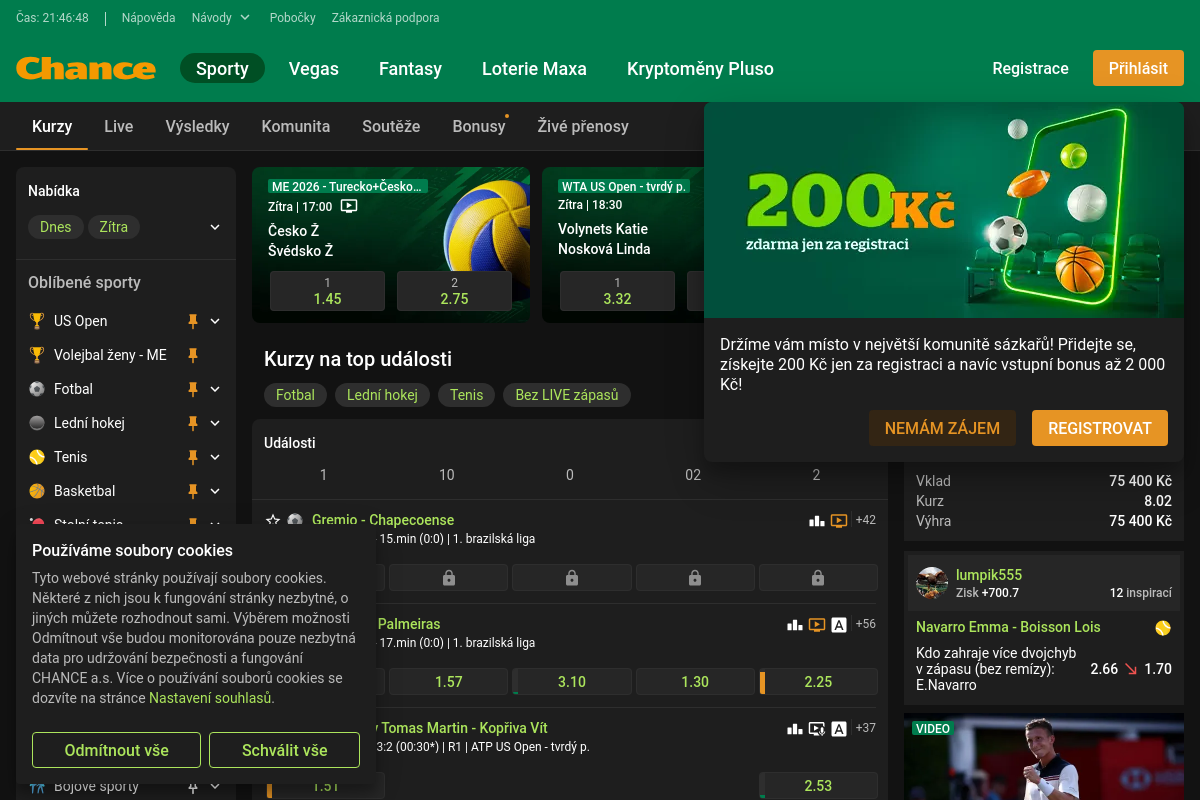Click the TV stream icon on Česko Ž card
1200x800 pixels.
pos(349,207)
